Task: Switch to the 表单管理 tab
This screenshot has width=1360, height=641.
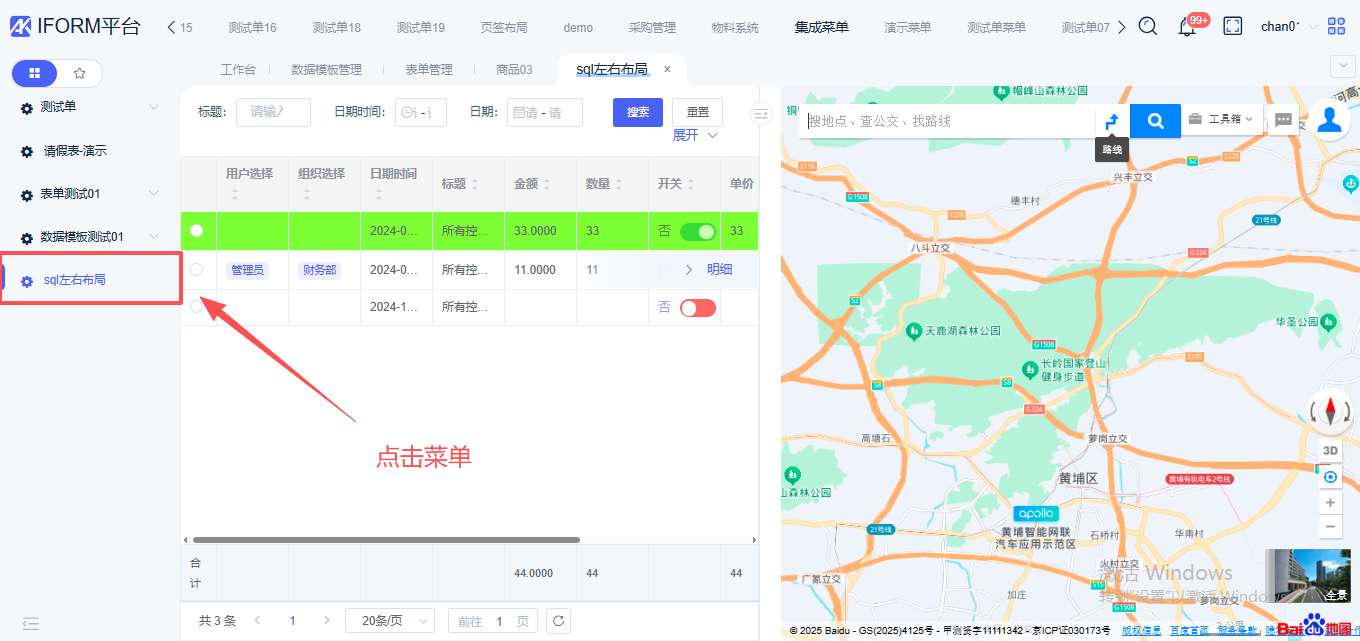Action: point(428,70)
